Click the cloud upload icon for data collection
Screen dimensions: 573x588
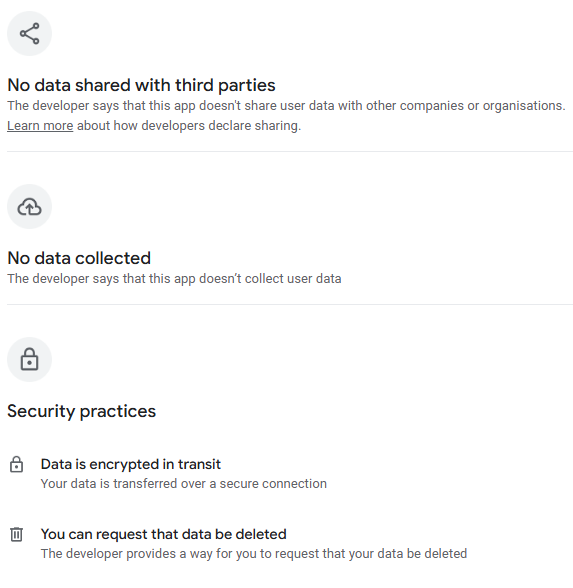pyautogui.click(x=29, y=207)
